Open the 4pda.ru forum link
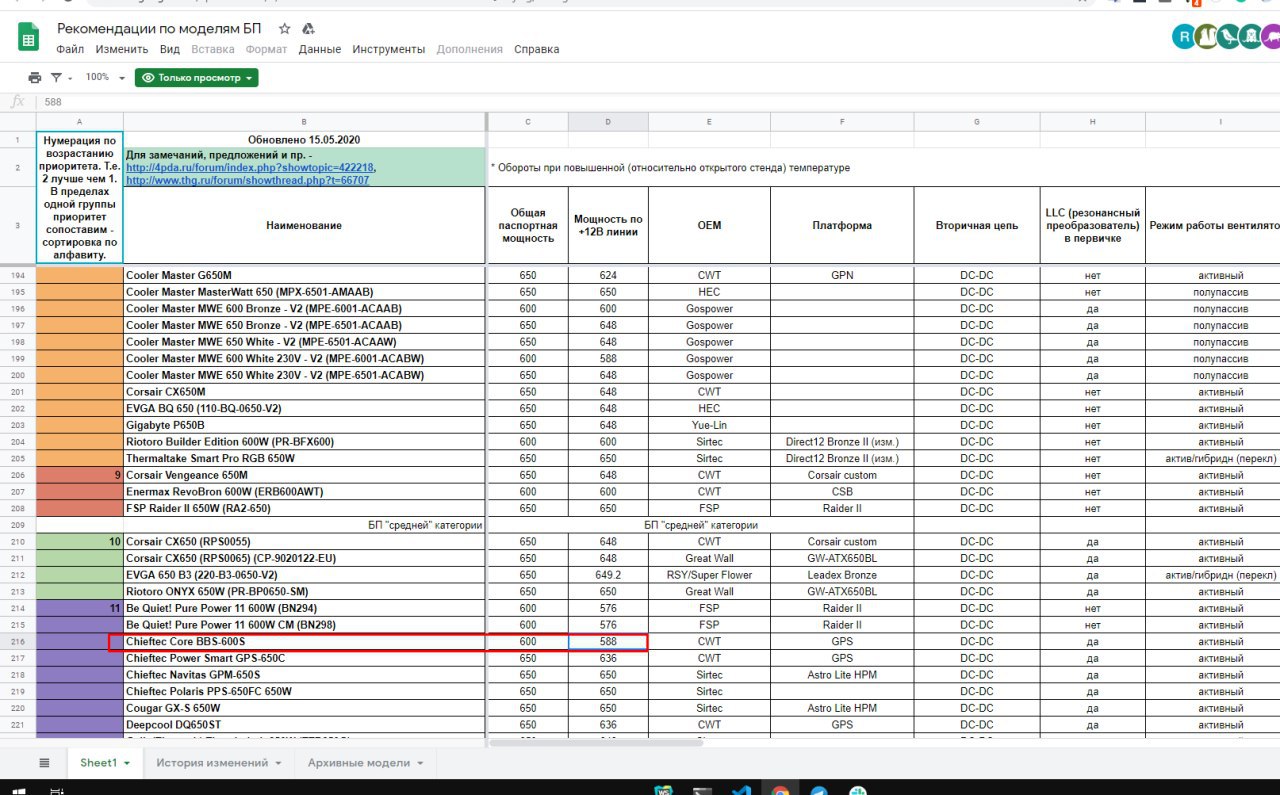Screen dimensions: 1280x795 click(250, 168)
